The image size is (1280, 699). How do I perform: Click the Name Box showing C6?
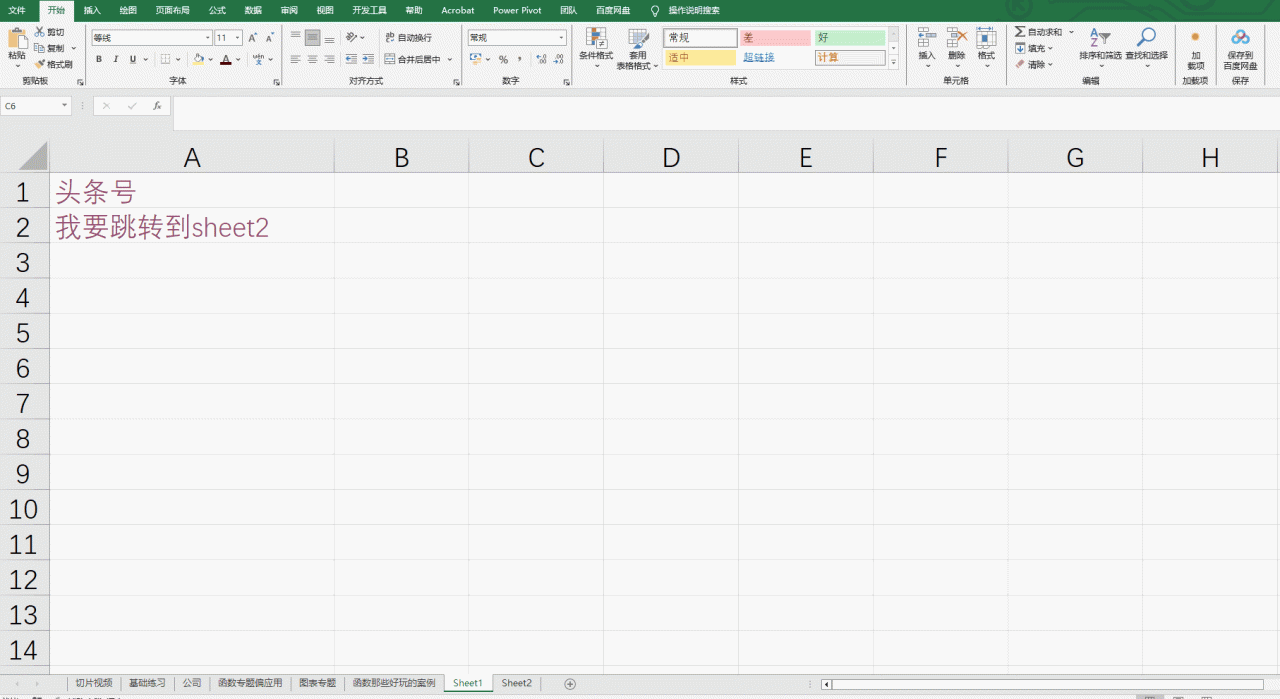36,105
